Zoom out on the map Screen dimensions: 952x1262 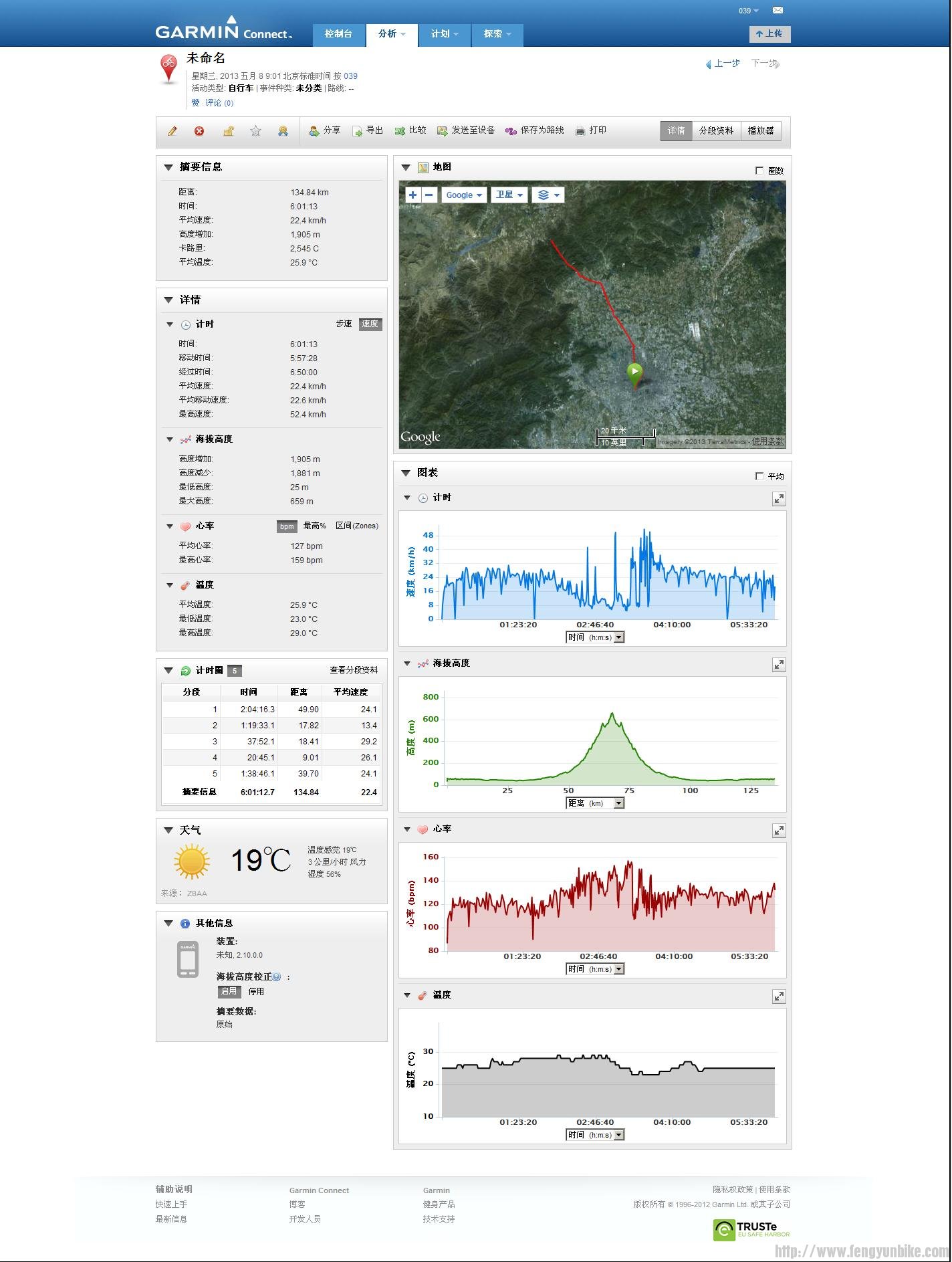(x=429, y=195)
